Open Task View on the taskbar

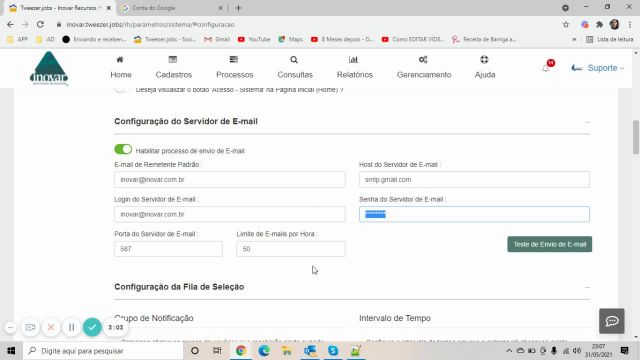[x=217, y=351]
